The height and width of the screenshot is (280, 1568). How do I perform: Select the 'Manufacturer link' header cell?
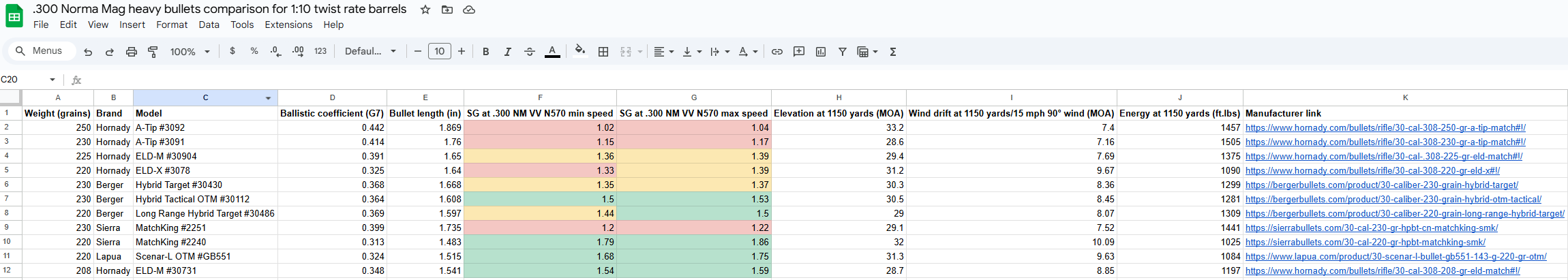(x=1405, y=113)
